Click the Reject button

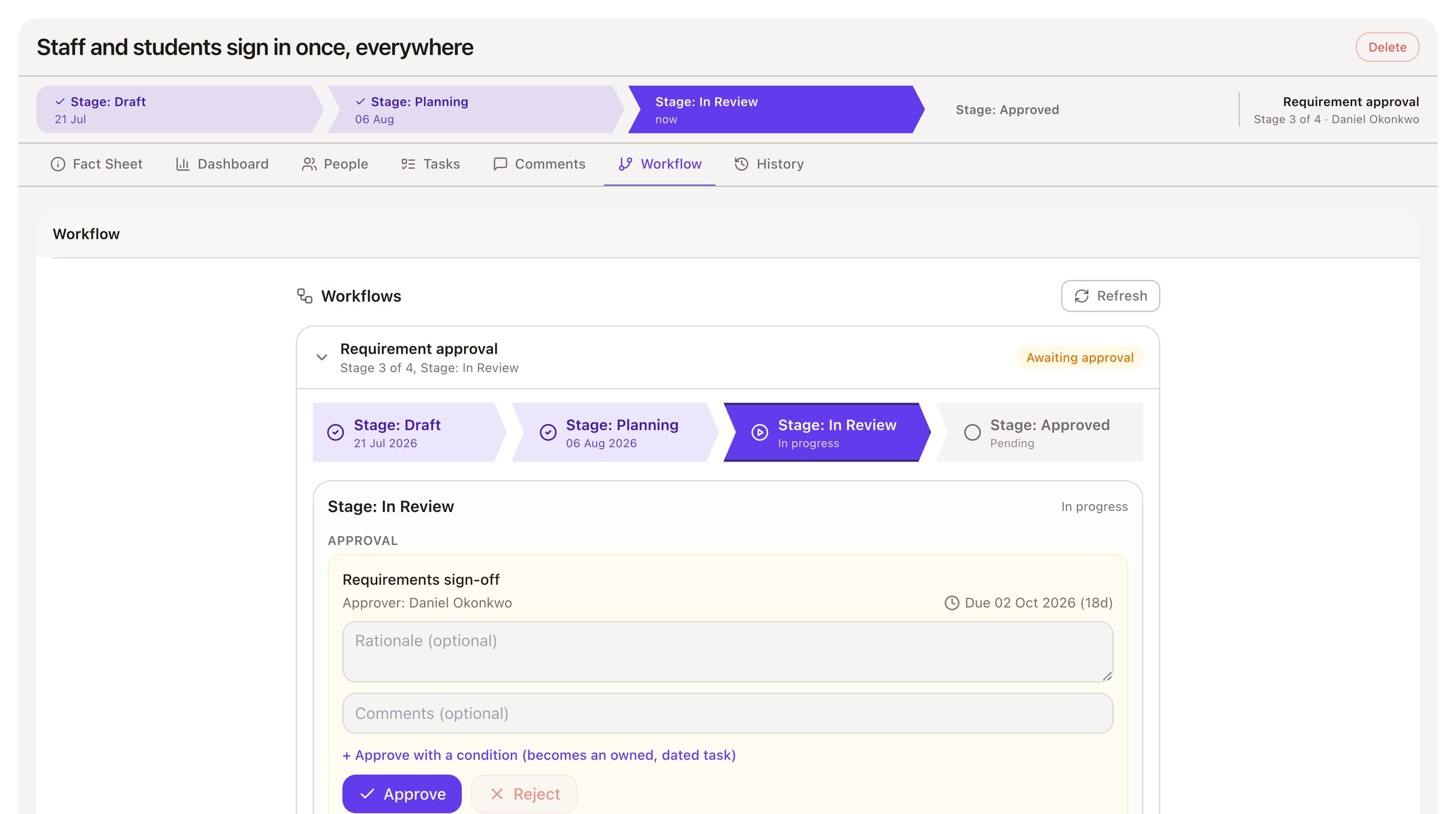524,794
